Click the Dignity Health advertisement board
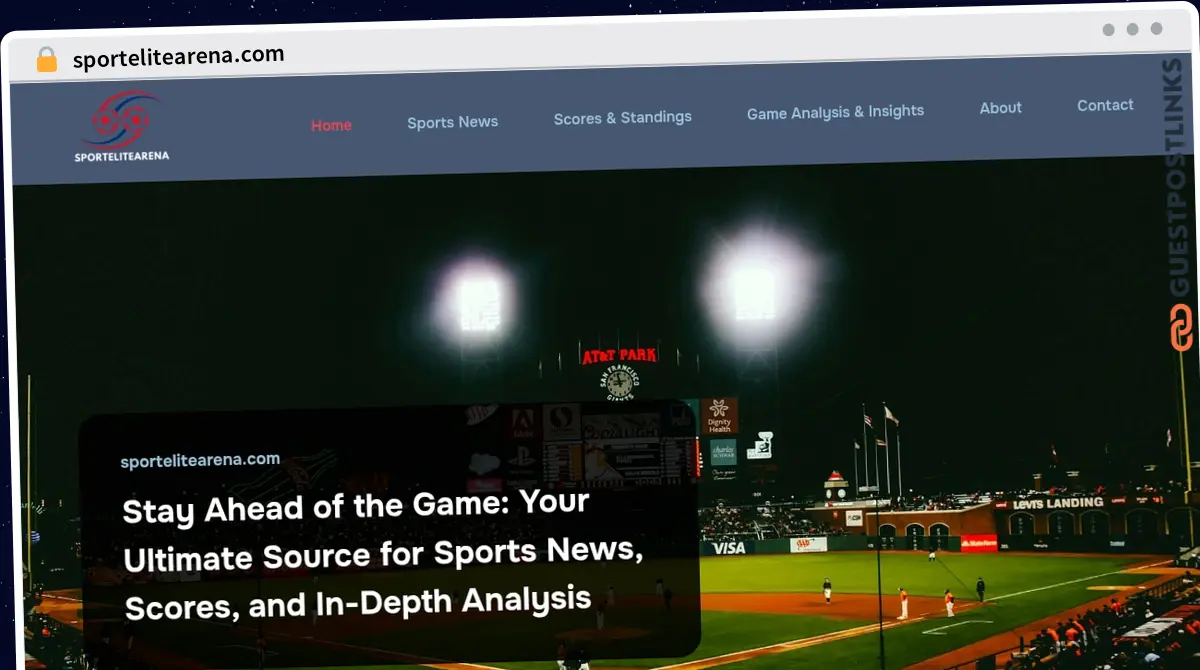The image size is (1200, 670). [x=719, y=415]
